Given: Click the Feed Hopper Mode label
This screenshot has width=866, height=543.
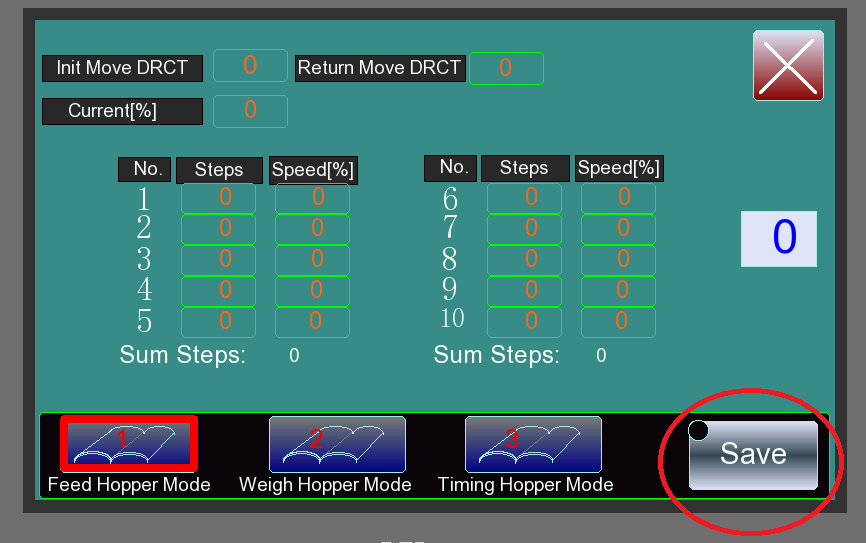Looking at the screenshot, I should point(129,485).
